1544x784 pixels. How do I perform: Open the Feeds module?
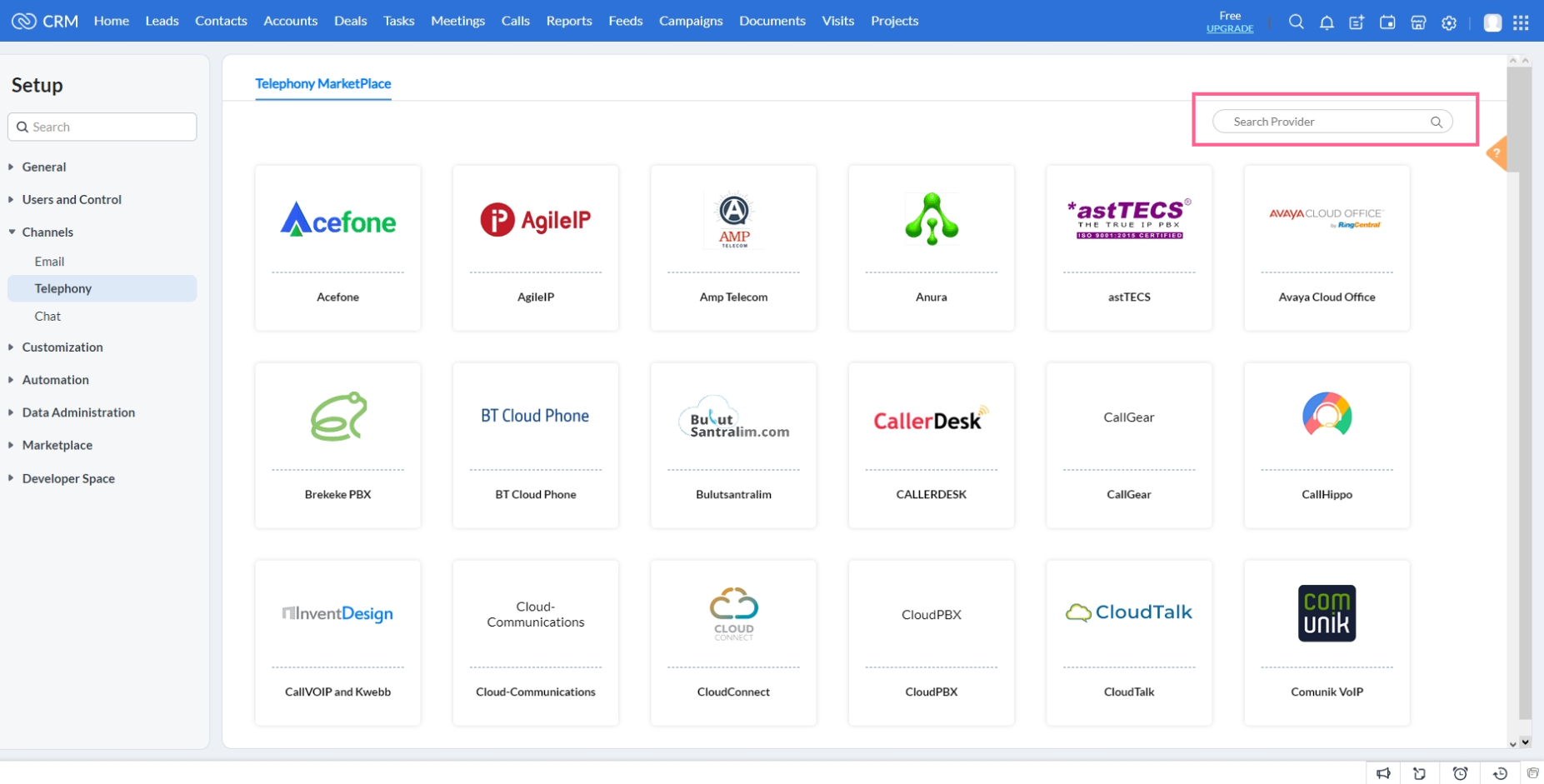tap(626, 21)
